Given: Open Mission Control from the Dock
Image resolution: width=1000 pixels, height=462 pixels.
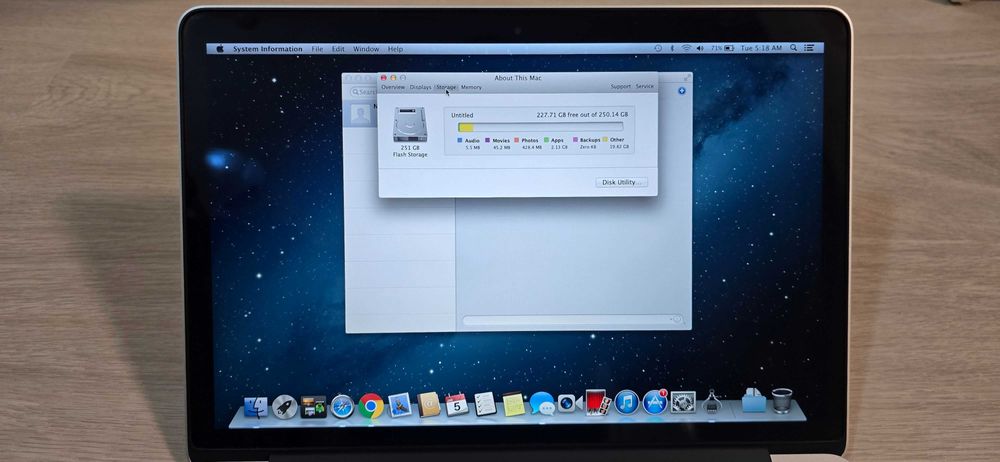Looking at the screenshot, I should tap(313, 406).
